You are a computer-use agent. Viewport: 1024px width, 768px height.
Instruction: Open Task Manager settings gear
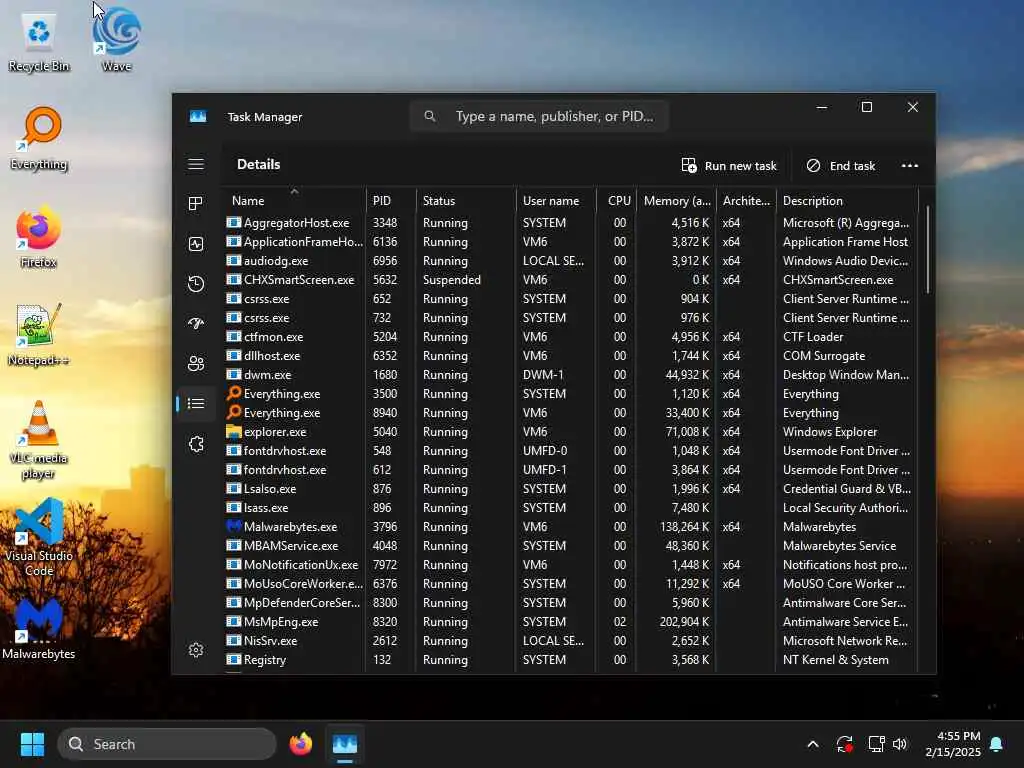click(196, 650)
